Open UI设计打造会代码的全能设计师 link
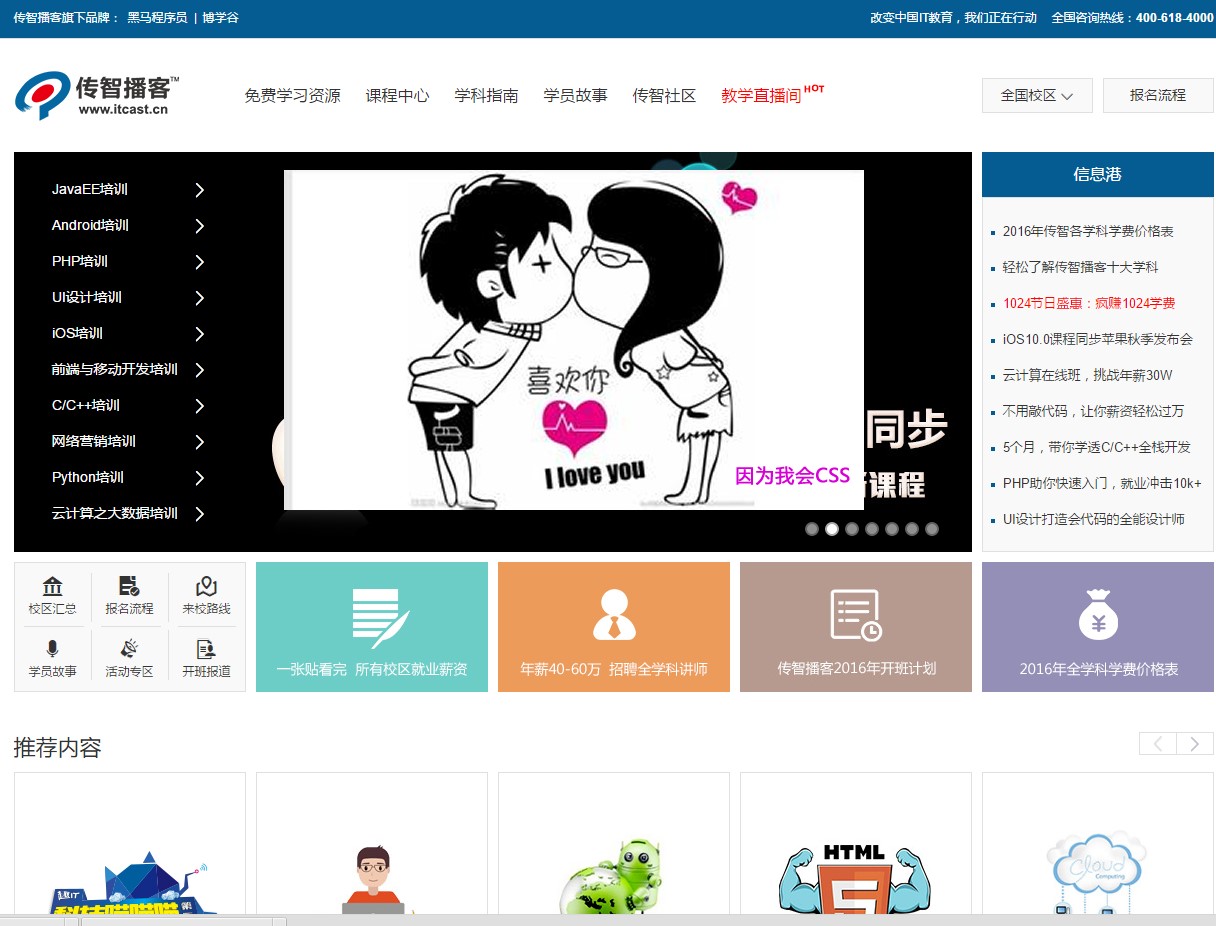The height and width of the screenshot is (926, 1216). 1094,519
